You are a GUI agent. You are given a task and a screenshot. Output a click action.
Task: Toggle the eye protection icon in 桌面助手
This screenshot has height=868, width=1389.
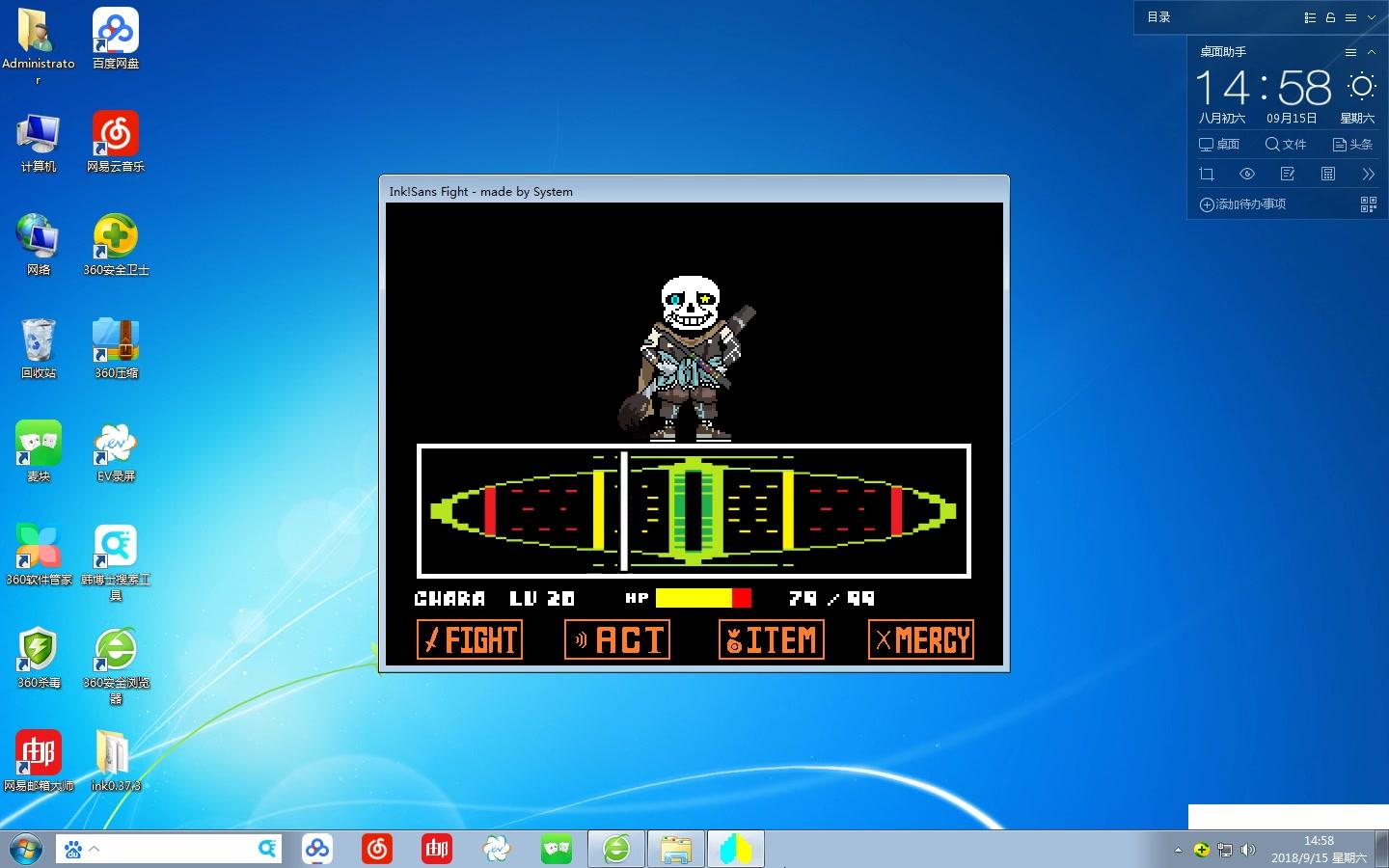[1247, 174]
